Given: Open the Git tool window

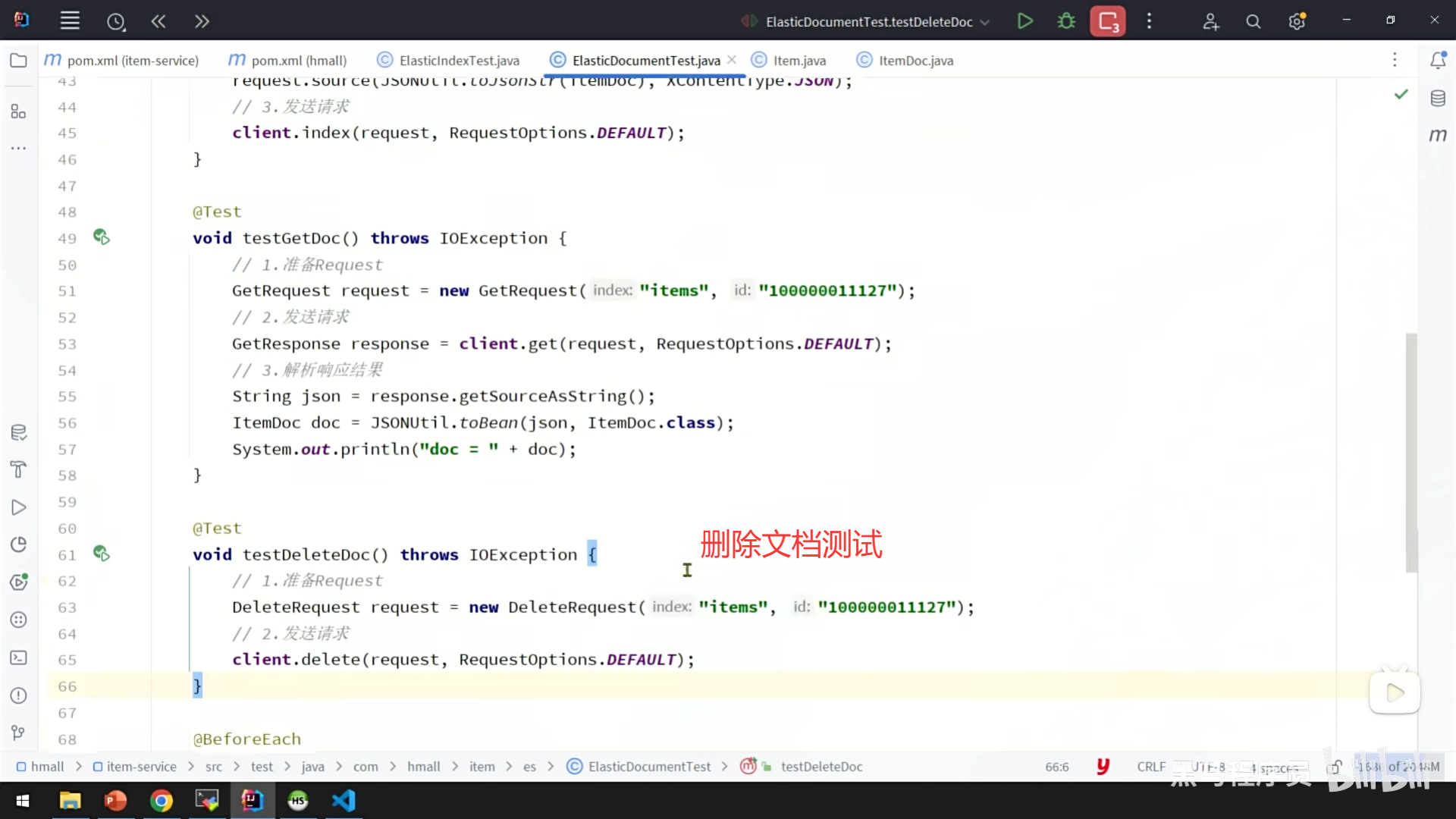Looking at the screenshot, I should (x=19, y=733).
